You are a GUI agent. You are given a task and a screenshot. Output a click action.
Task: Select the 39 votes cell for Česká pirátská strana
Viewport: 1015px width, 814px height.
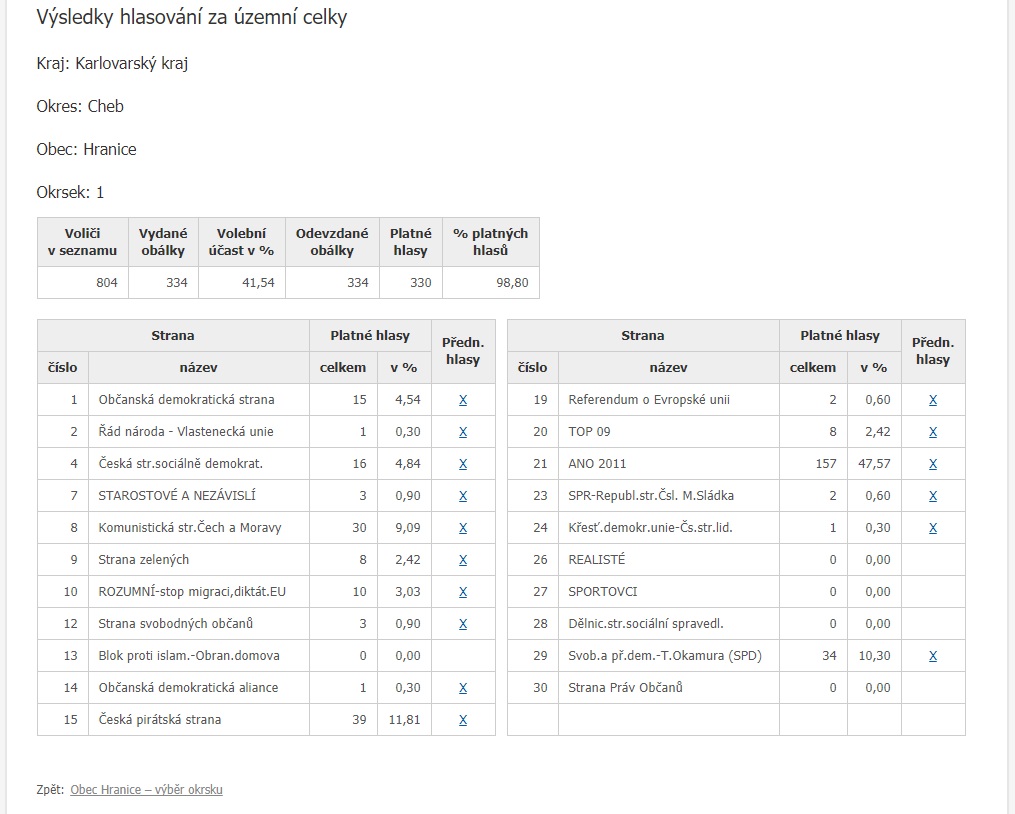pyautogui.click(x=343, y=719)
